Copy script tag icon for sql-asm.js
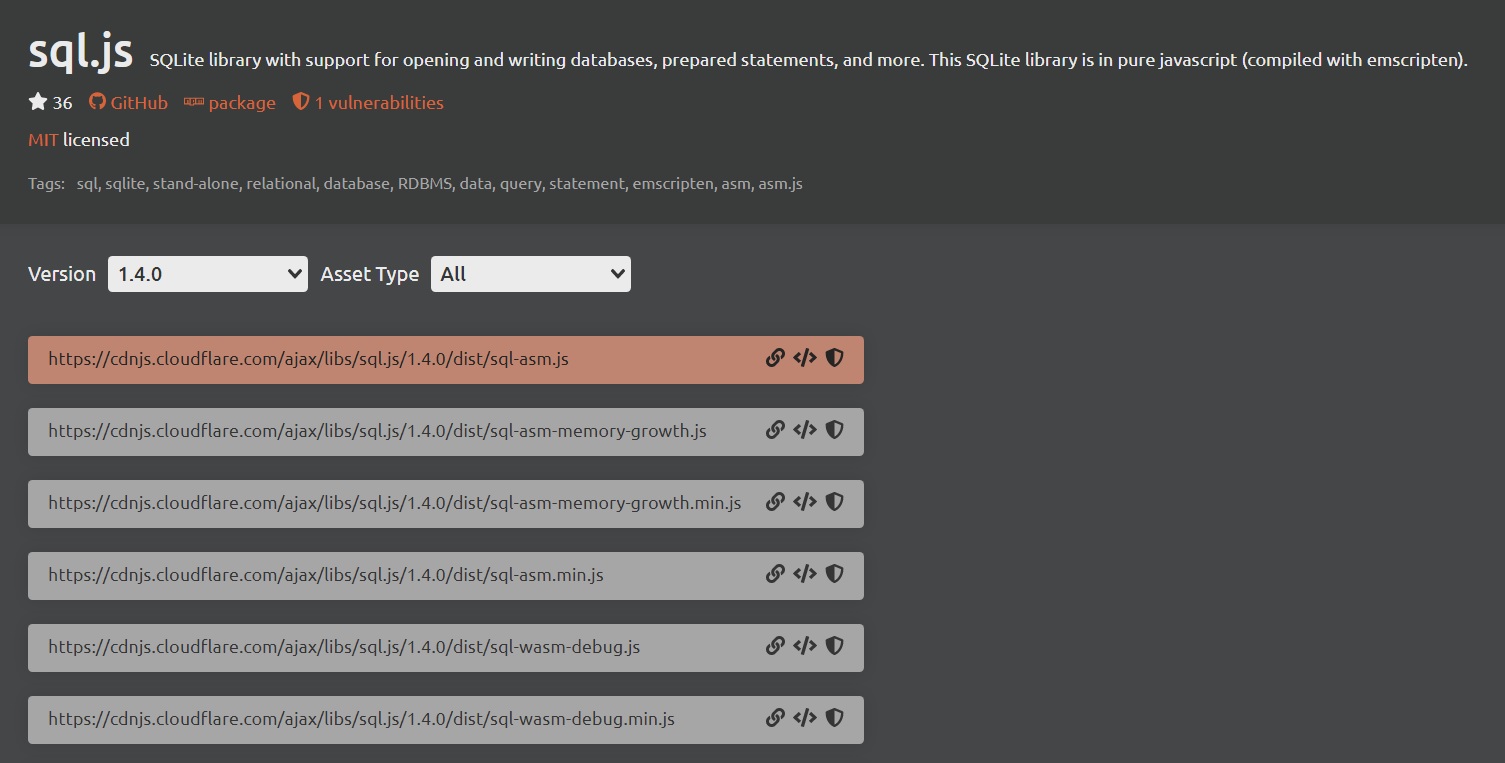 click(x=805, y=358)
